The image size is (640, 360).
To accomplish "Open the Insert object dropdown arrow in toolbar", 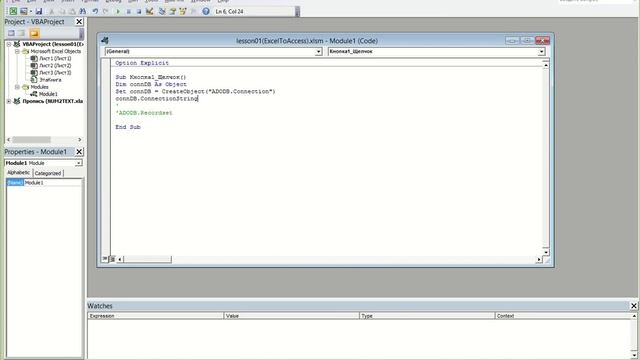I will coord(31,11).
